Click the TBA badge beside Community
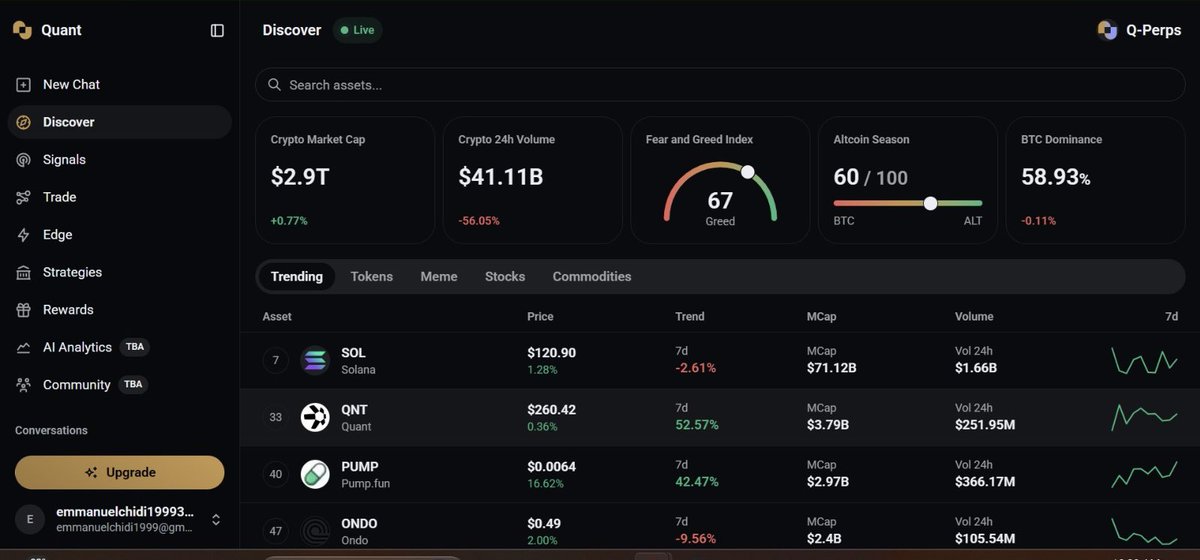Screen dimensions: 1200x560 [133, 385]
